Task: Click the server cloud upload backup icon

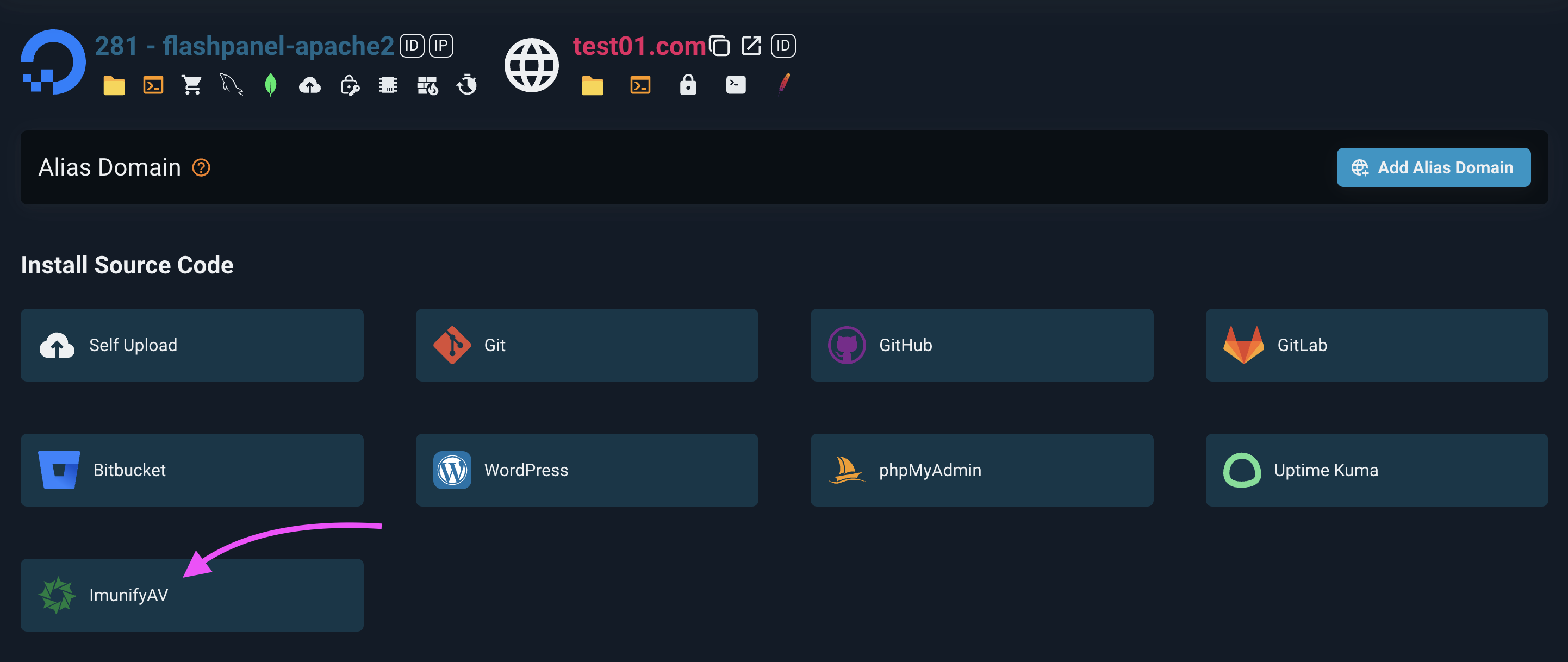Action: point(310,85)
